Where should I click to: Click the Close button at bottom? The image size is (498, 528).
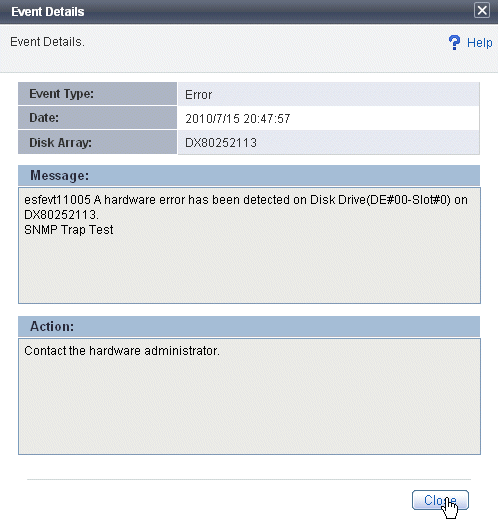pos(440,500)
